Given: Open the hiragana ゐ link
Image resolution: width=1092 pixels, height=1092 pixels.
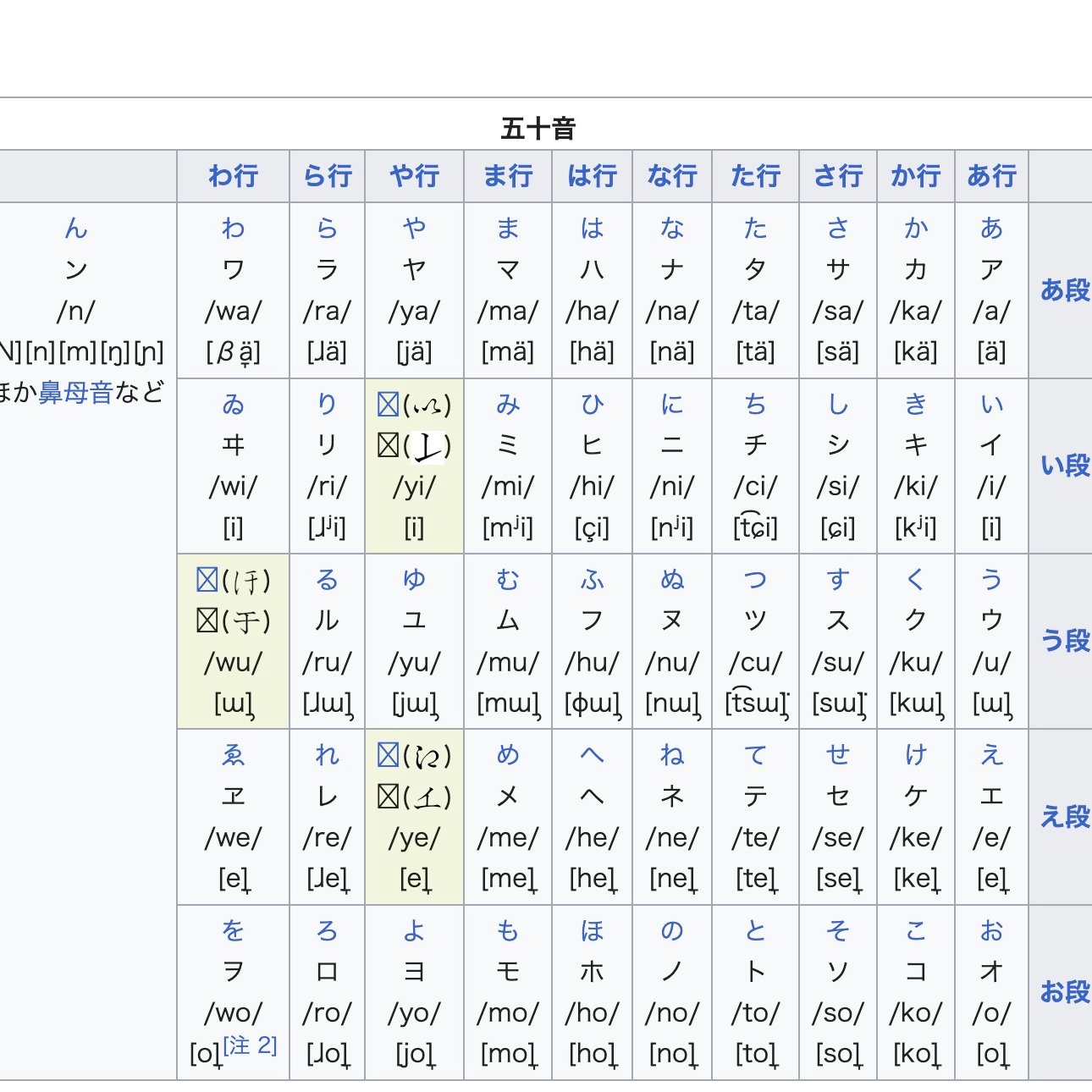Looking at the screenshot, I should [x=233, y=405].
